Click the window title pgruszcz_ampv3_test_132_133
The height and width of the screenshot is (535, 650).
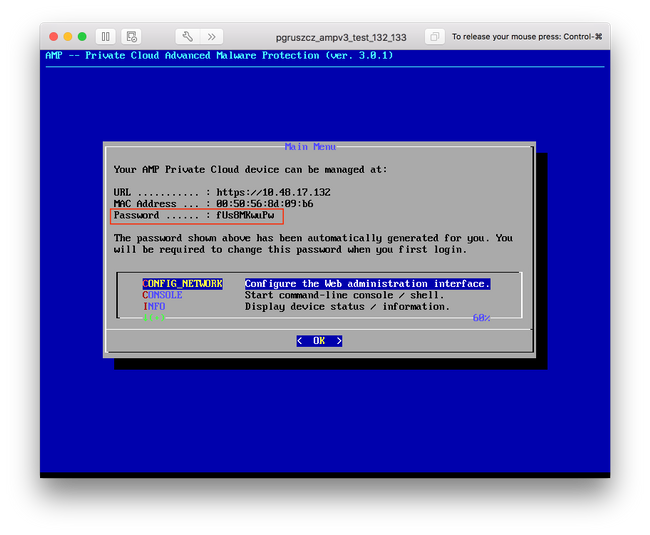[x=341, y=37]
